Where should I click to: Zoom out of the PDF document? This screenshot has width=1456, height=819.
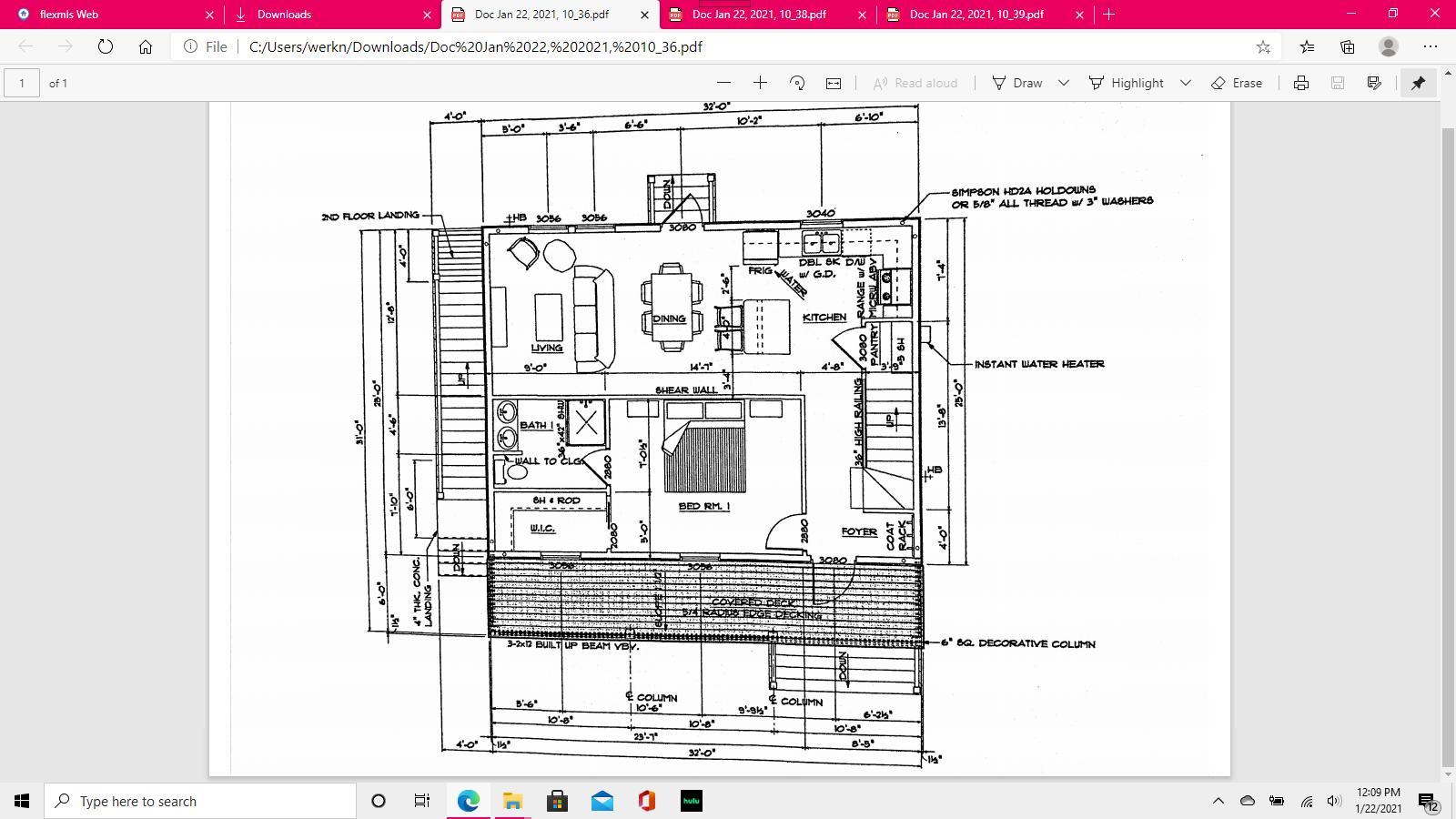click(x=723, y=83)
